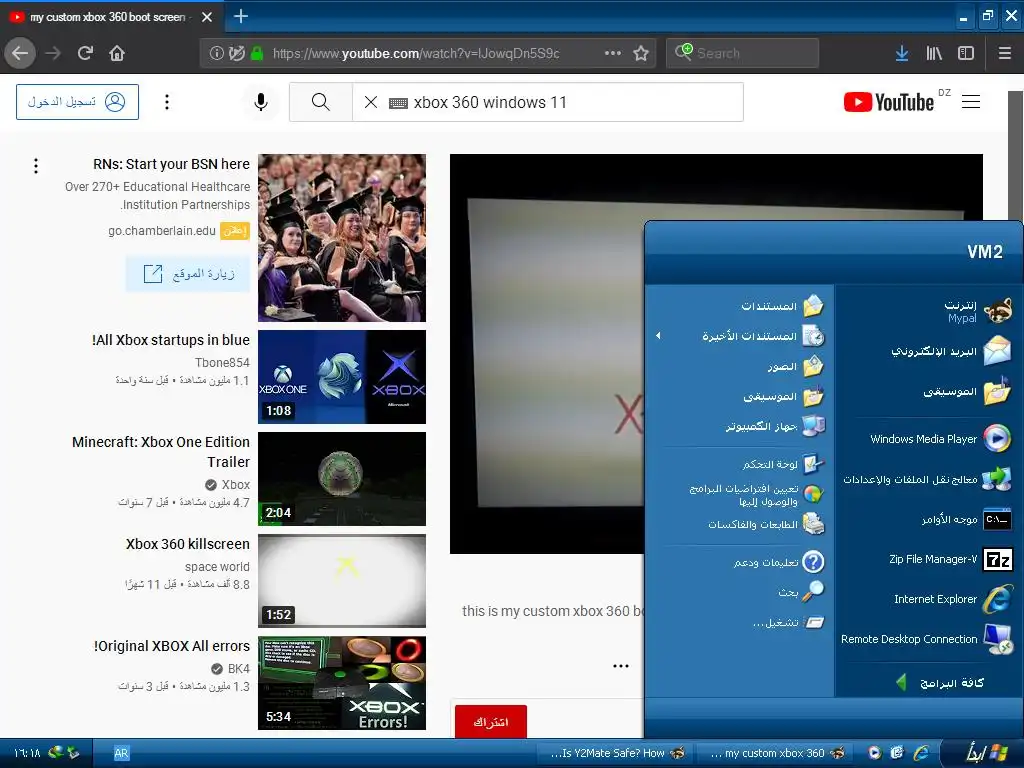Bookmark this page with the star icon

coord(641,53)
